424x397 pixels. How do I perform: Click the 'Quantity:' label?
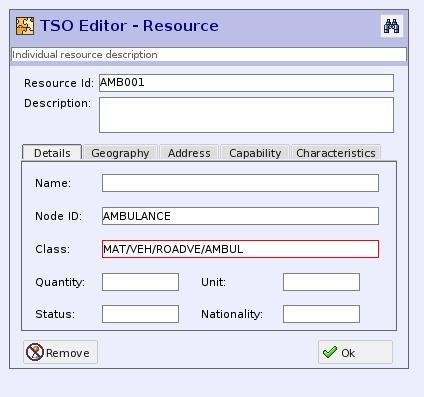tap(60, 282)
